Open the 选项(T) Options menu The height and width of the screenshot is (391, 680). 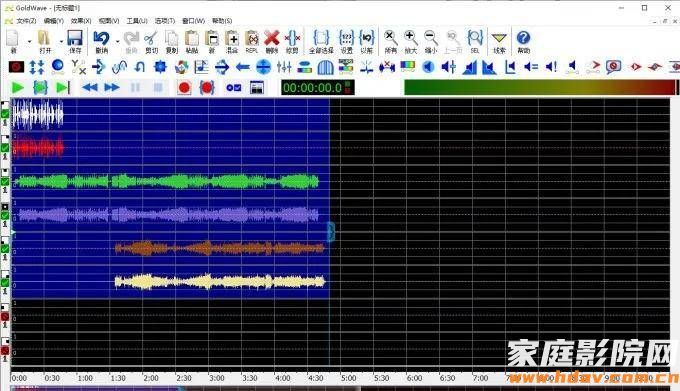pyautogui.click(x=165, y=21)
